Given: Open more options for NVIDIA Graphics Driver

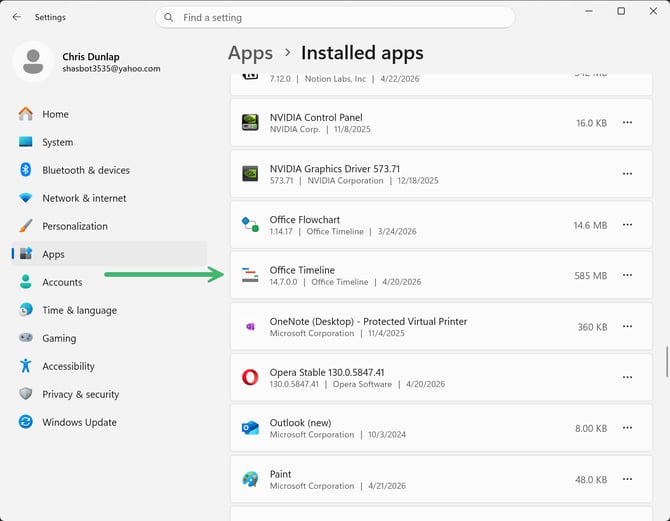Looking at the screenshot, I should coord(628,174).
